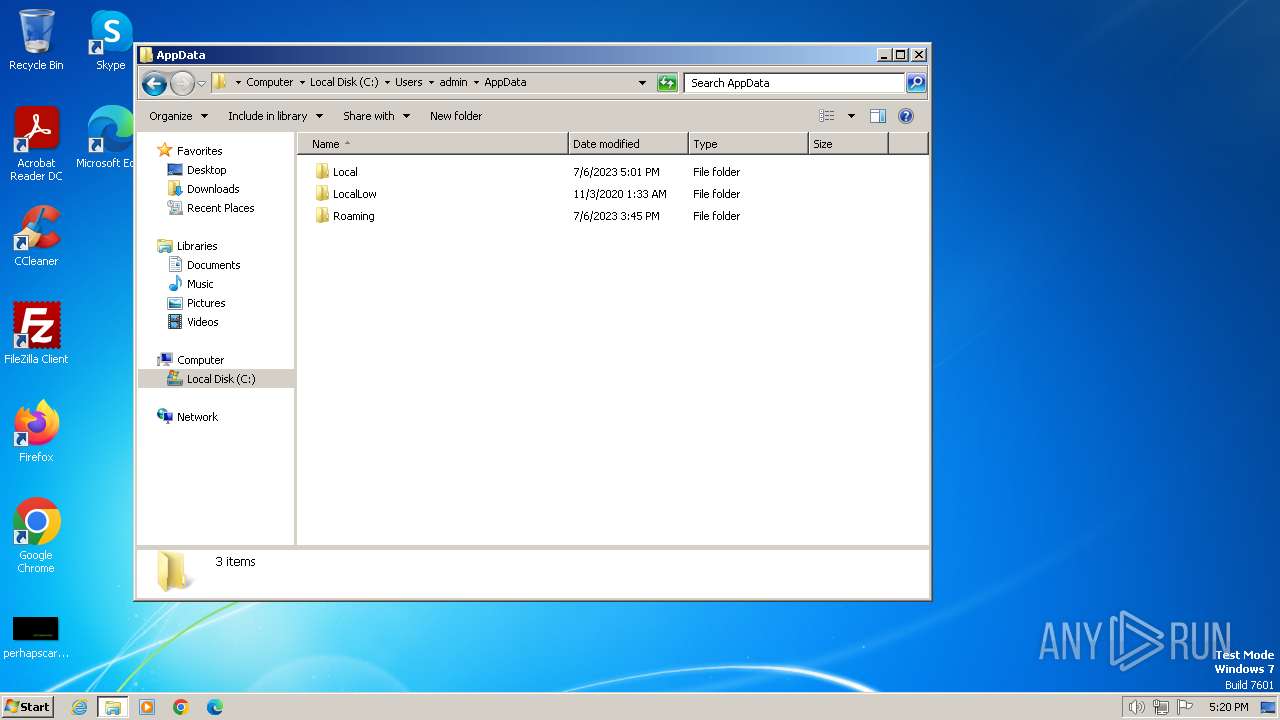Open Pictures library

pyautogui.click(x=205, y=303)
